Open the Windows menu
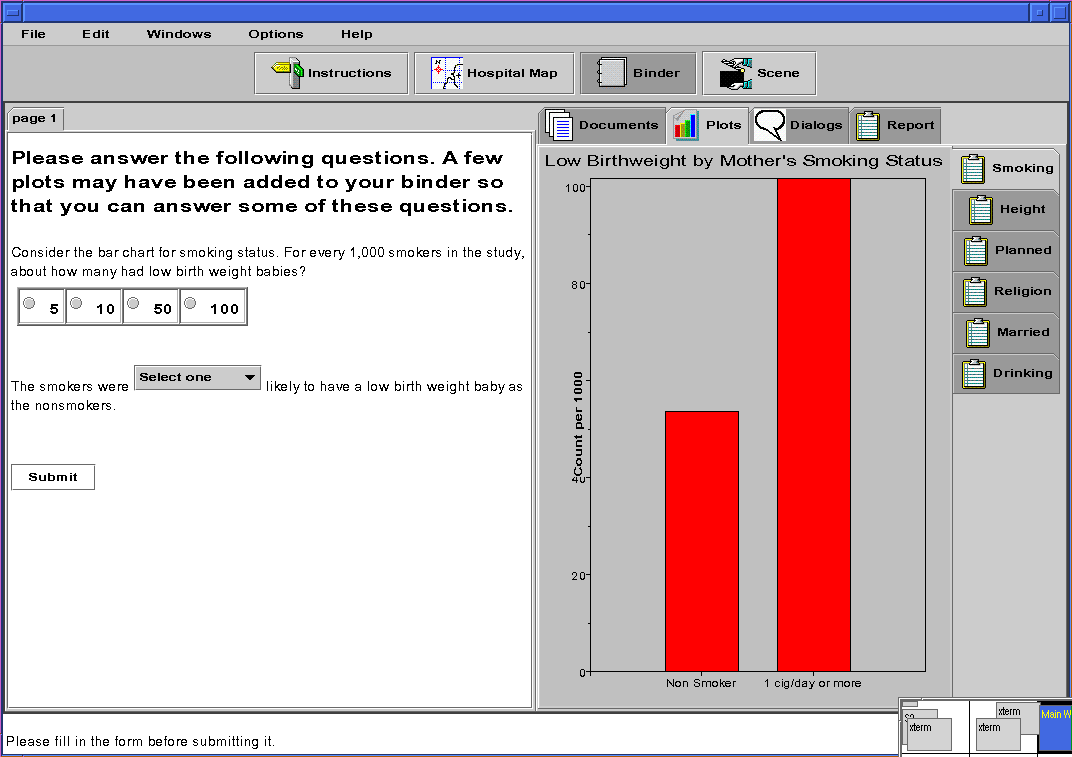1072x757 pixels. click(x=179, y=34)
